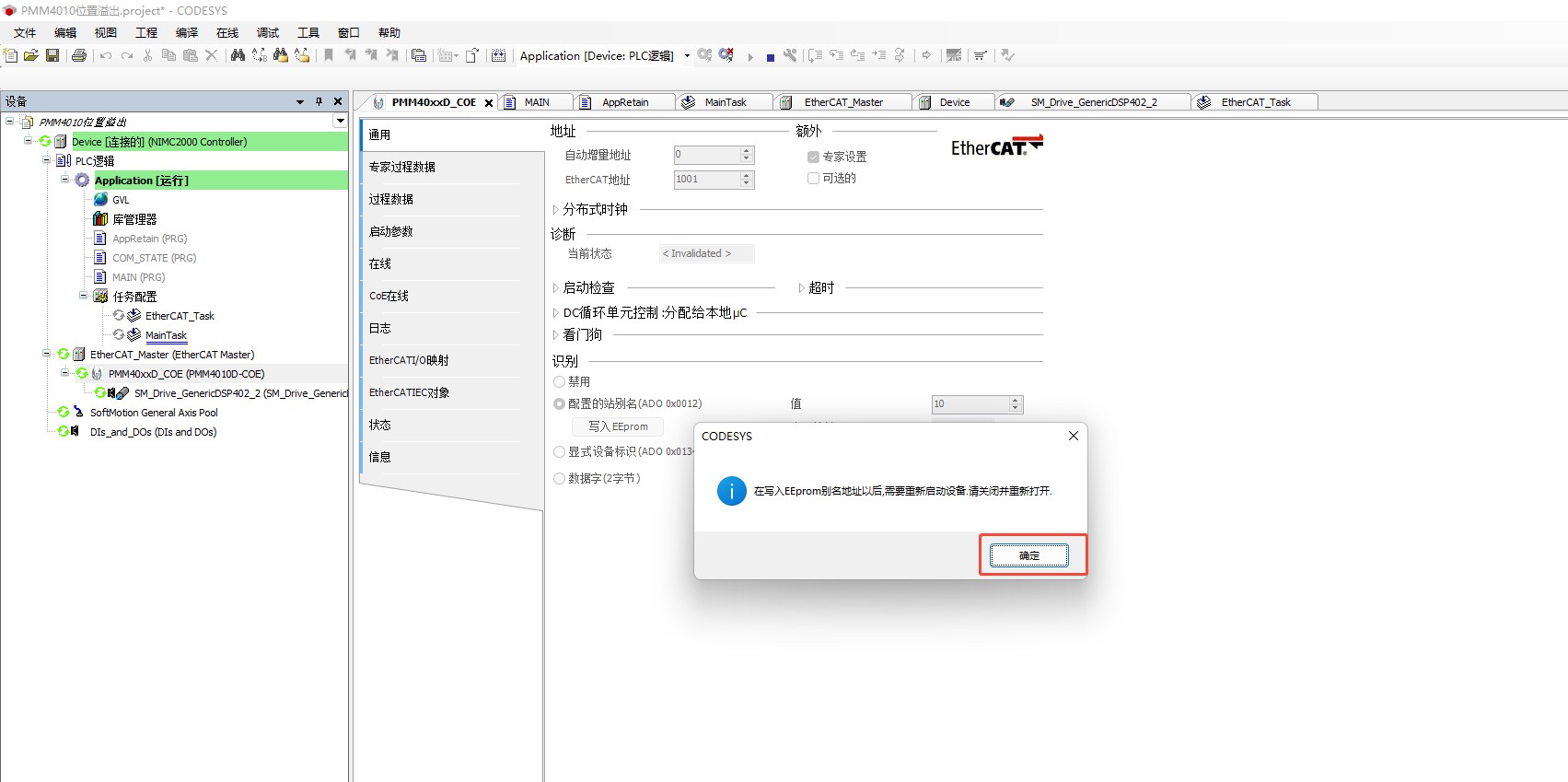This screenshot has width=1568, height=782.
Task: Click the 写入 EEprom button
Action: coord(618,426)
